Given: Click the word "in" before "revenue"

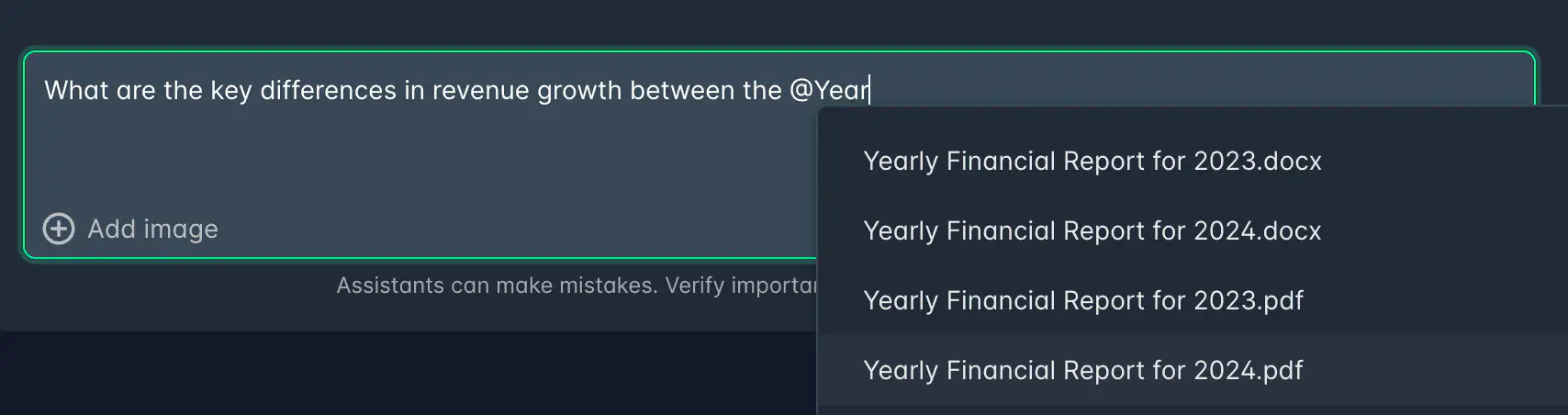Looking at the screenshot, I should coord(414,90).
